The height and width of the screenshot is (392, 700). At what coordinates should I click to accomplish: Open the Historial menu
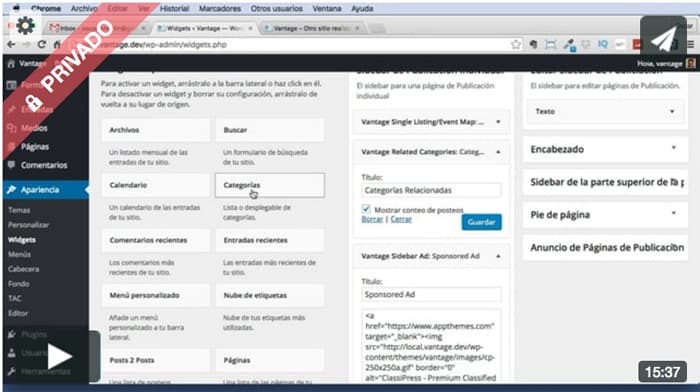click(174, 8)
